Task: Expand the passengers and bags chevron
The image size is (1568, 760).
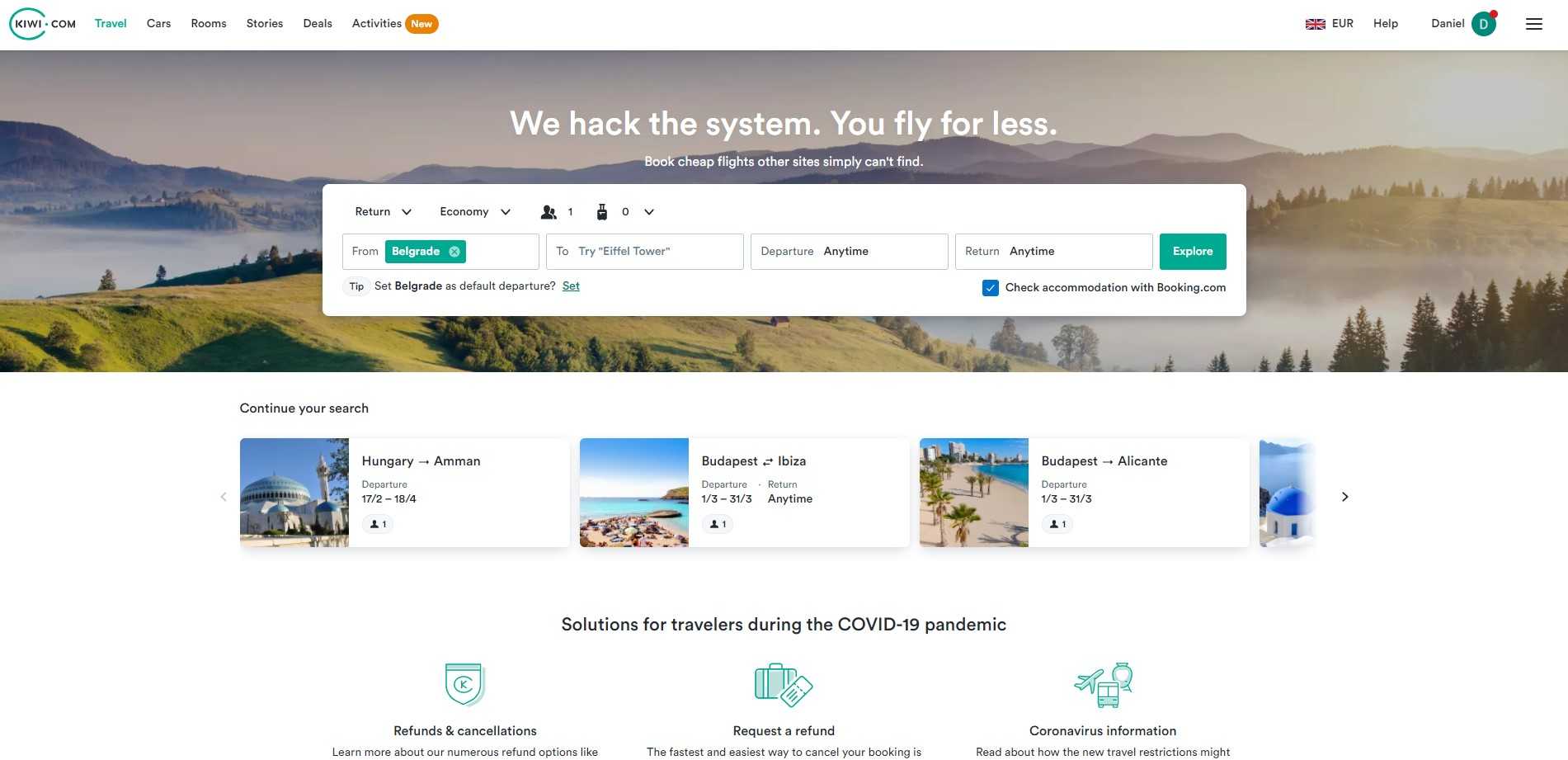Action: (649, 212)
